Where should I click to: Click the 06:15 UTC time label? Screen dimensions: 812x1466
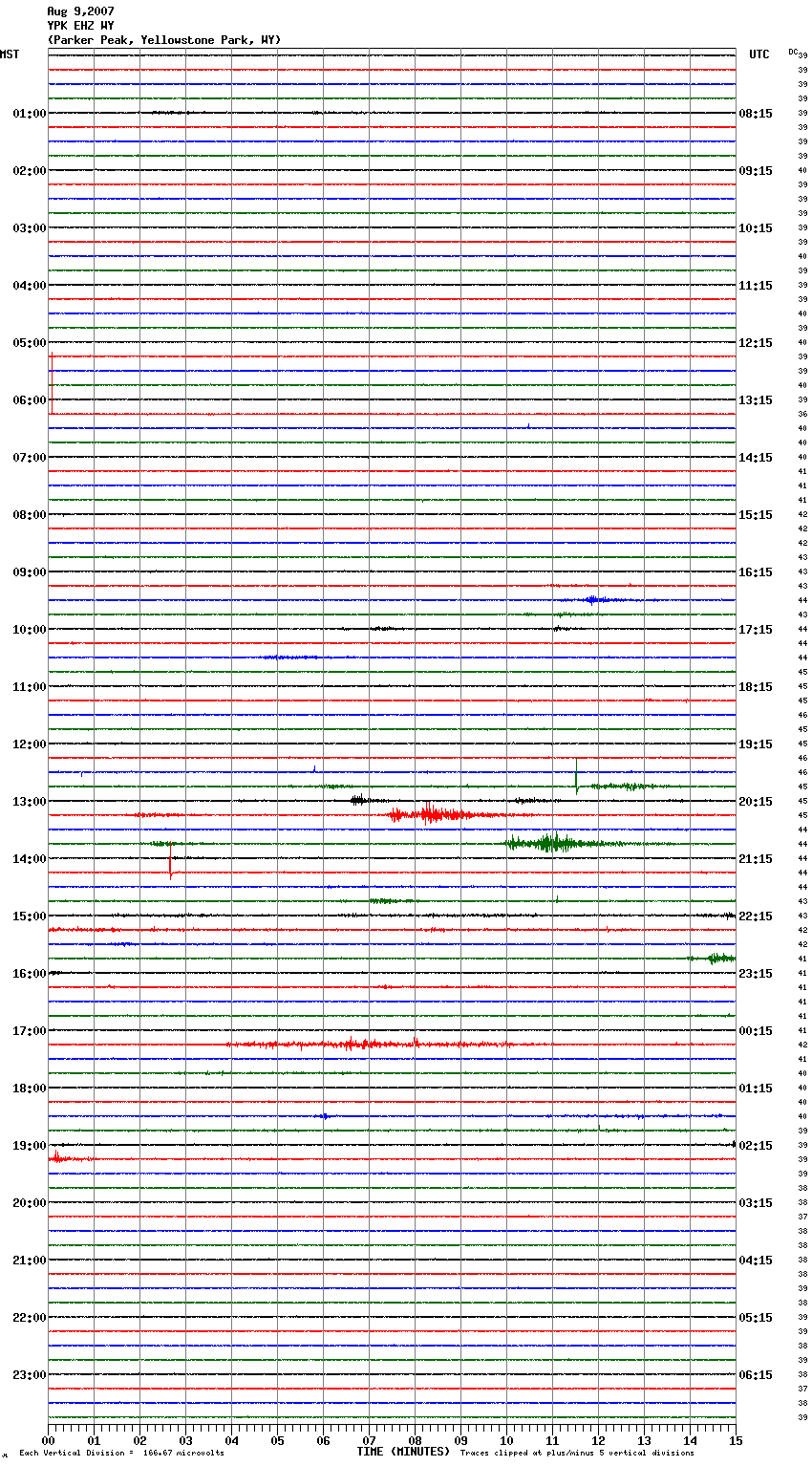tap(756, 1375)
